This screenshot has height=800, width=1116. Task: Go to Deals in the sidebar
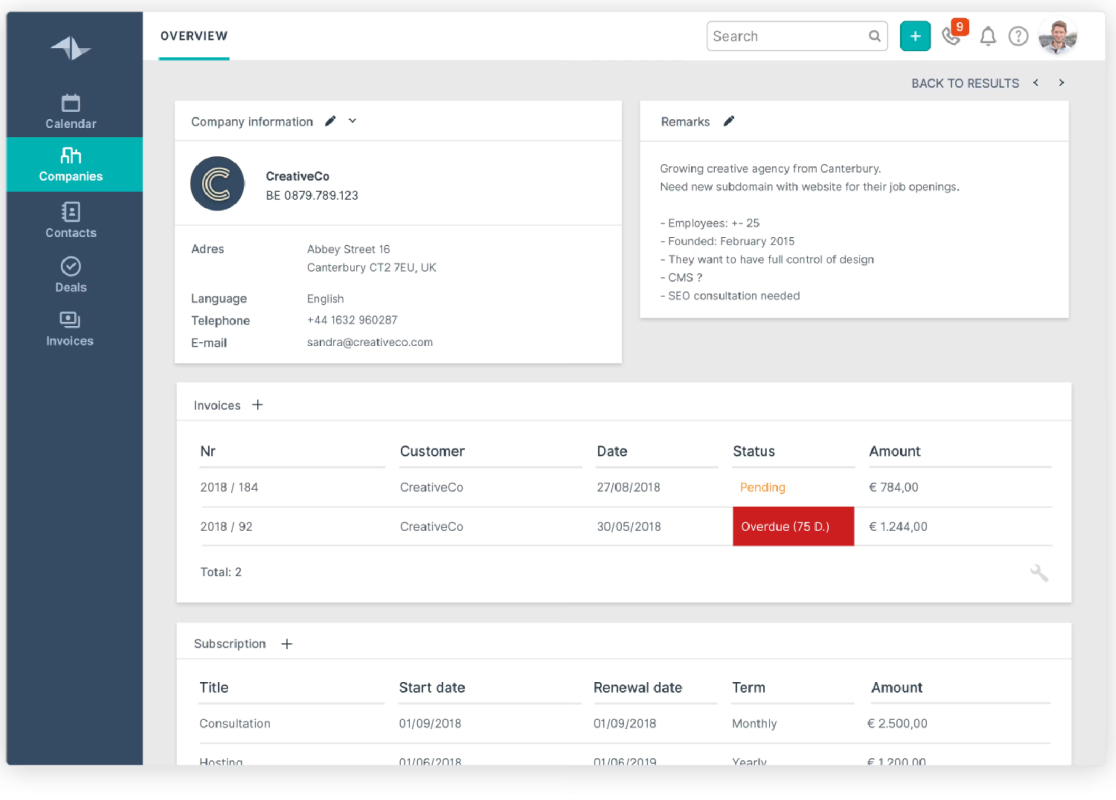[70, 275]
